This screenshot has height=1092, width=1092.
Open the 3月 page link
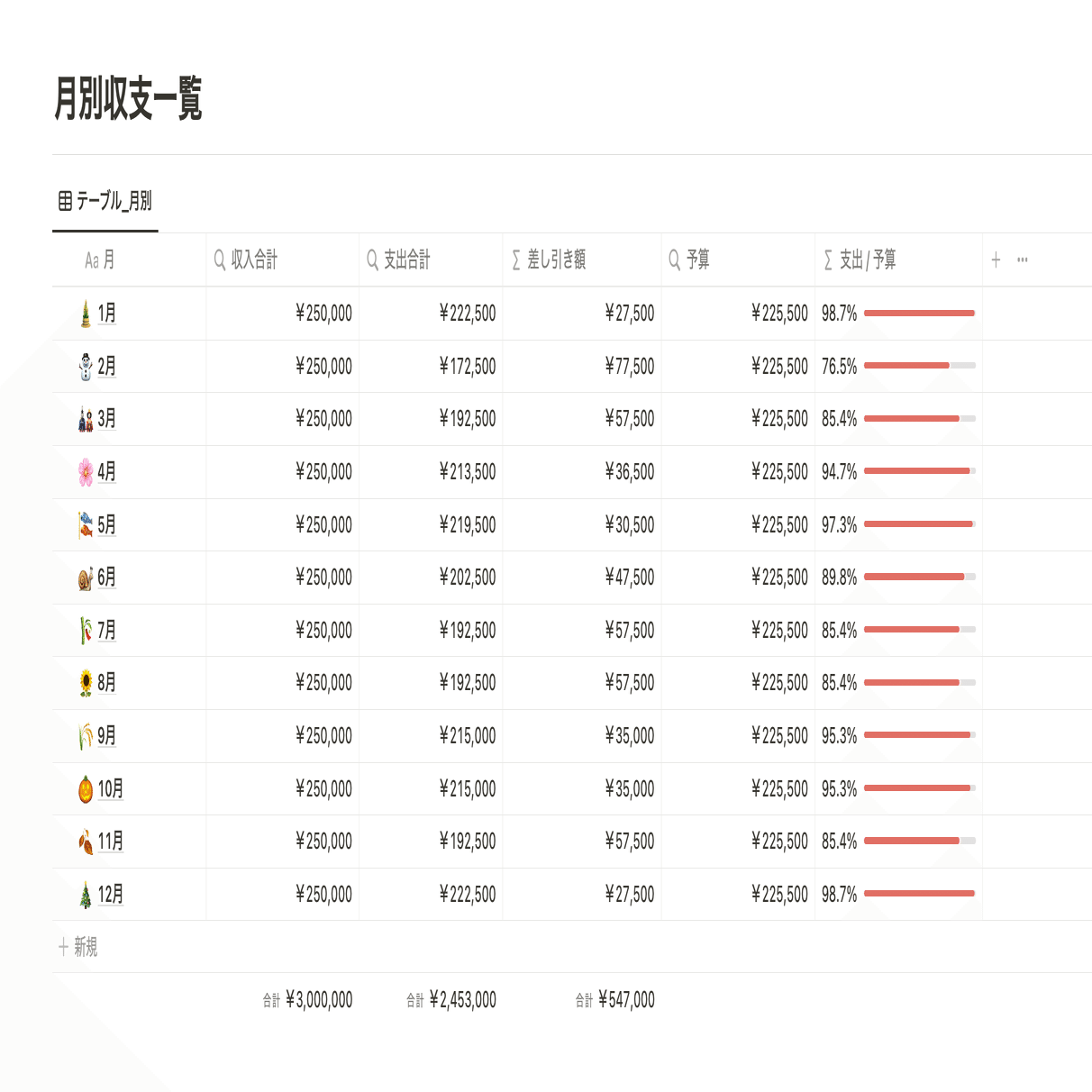106,419
